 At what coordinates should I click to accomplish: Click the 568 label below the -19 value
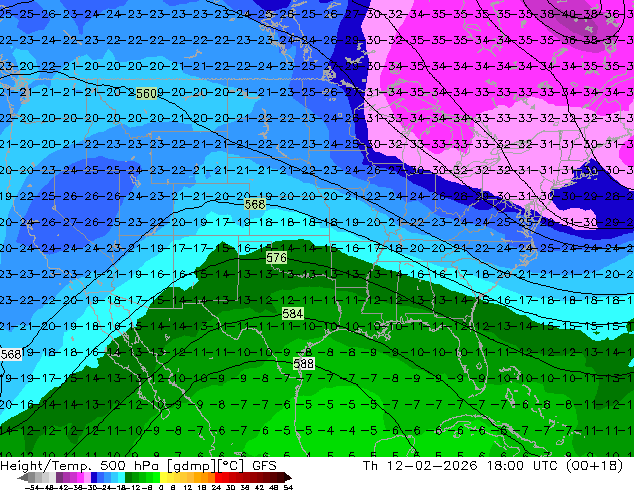point(255,204)
